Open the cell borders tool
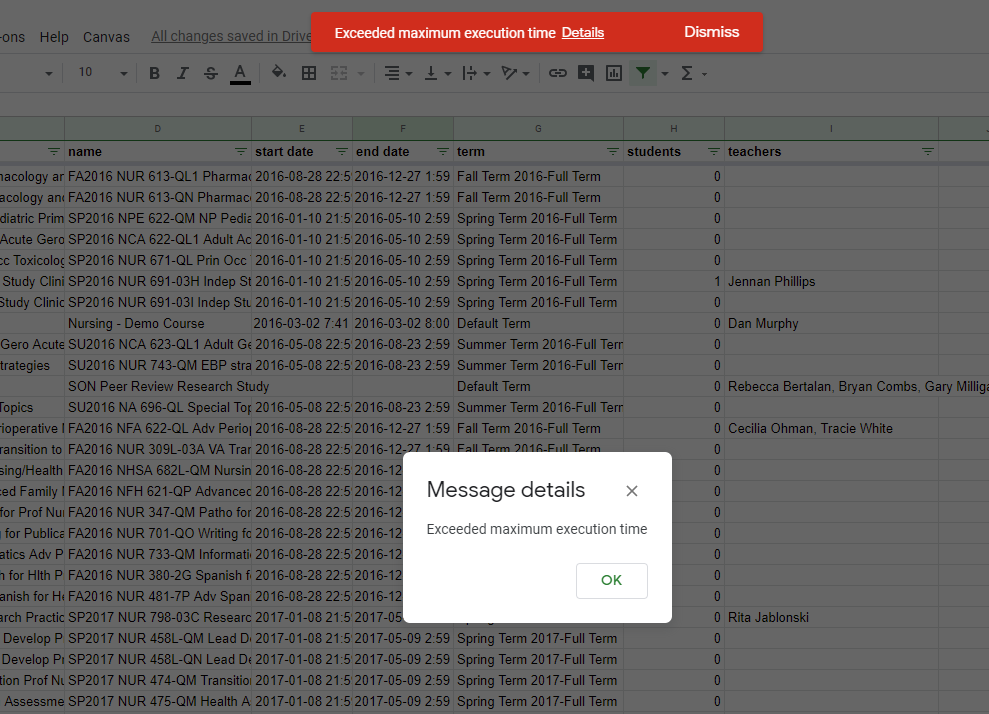The image size is (989, 714). 309,73
